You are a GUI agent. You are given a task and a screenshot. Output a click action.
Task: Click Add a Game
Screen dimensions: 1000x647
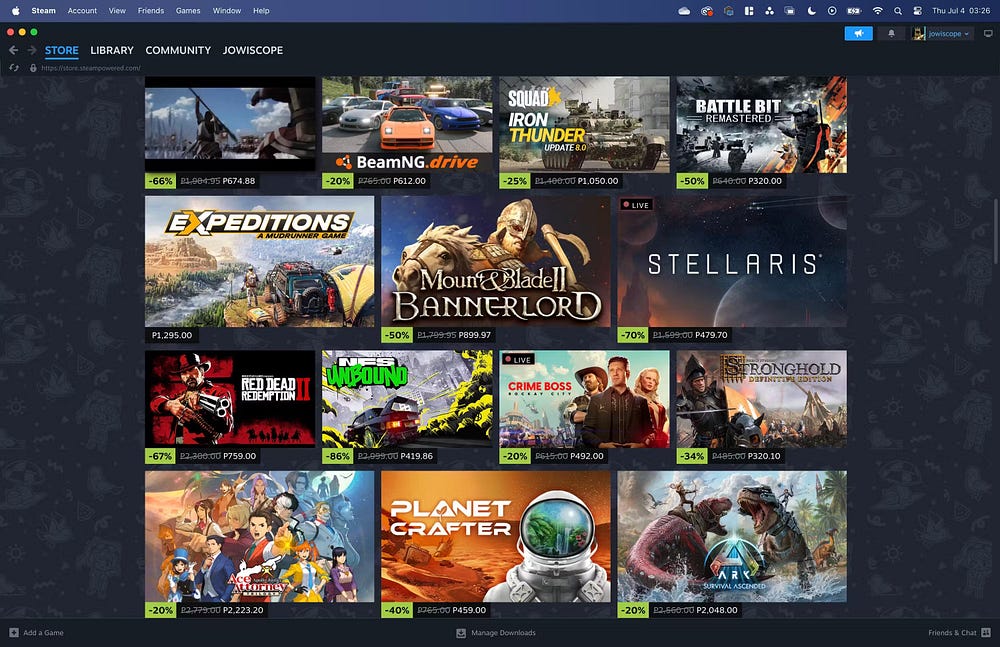pyautogui.click(x=37, y=632)
